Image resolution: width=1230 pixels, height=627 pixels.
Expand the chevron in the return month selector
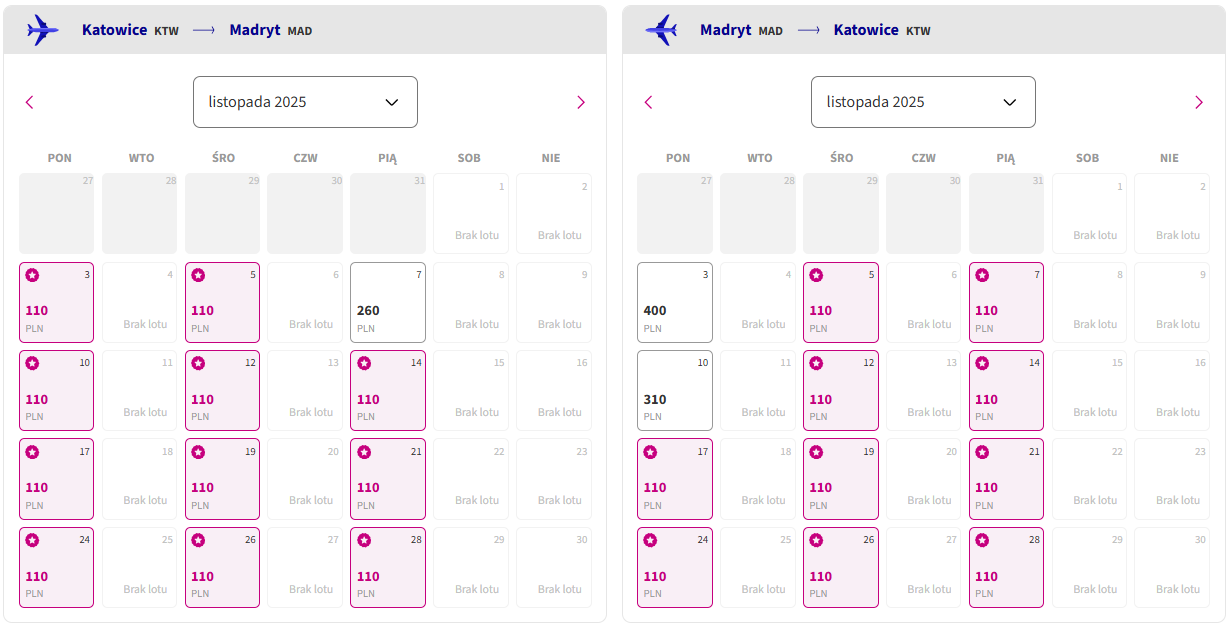click(1010, 102)
